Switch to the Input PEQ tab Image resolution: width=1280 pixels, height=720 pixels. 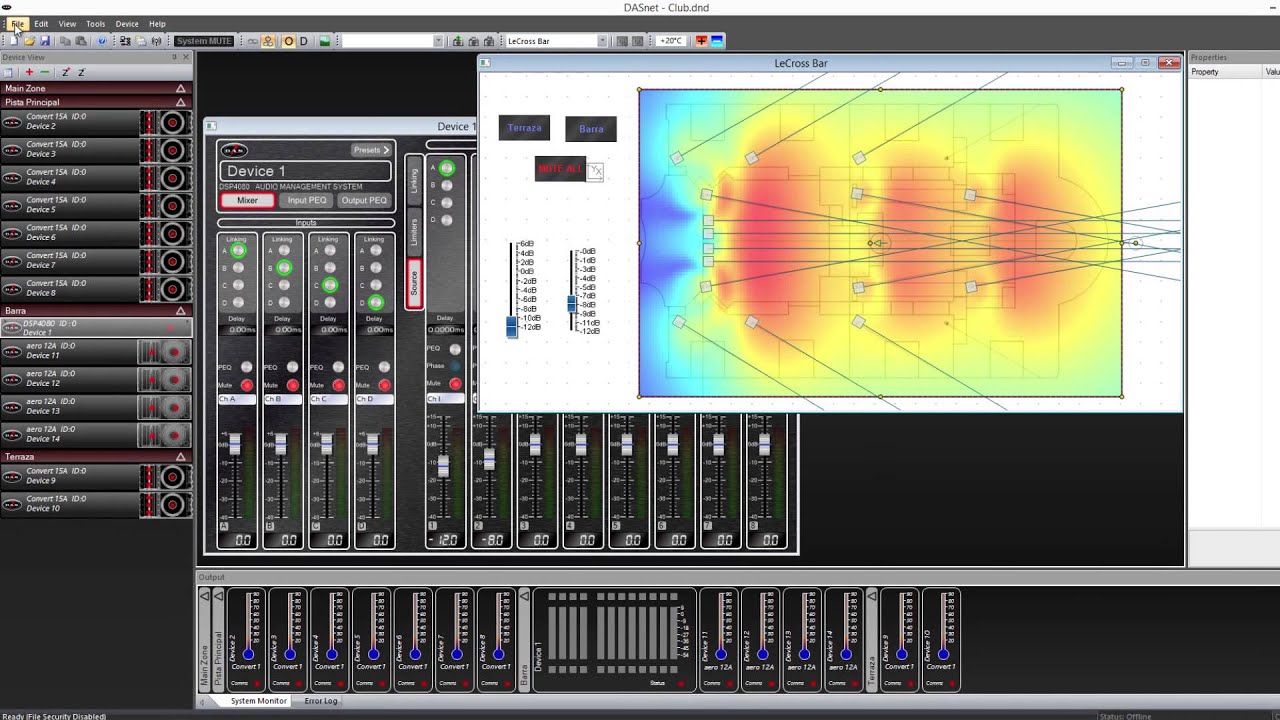click(307, 200)
